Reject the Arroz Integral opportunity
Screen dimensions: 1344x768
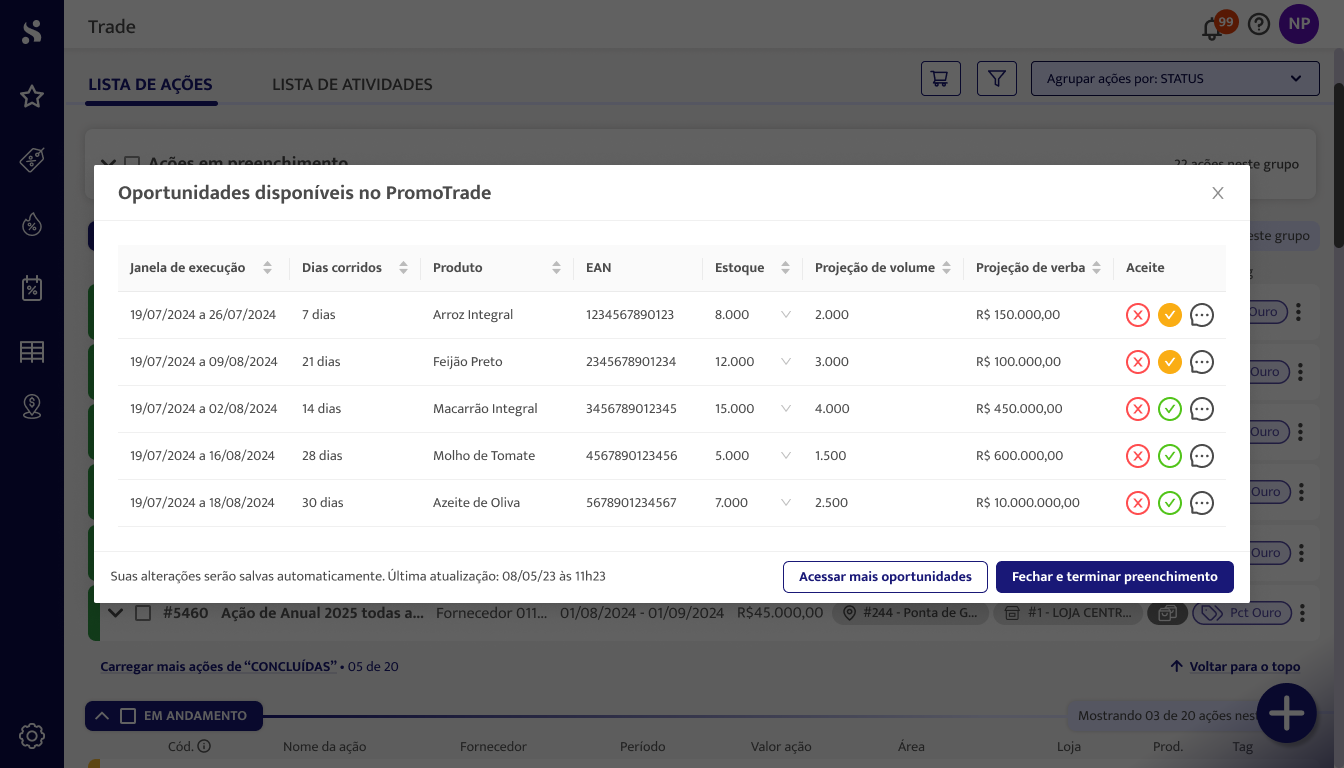[1138, 315]
